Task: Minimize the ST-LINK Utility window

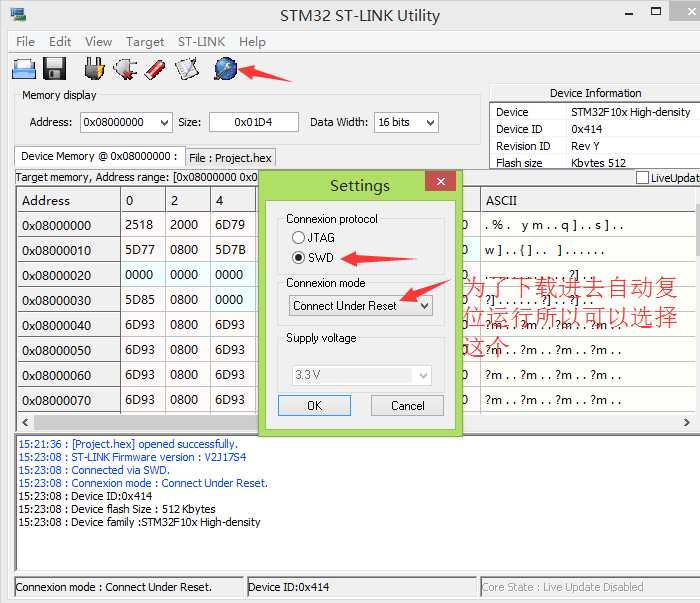Action: [629, 13]
